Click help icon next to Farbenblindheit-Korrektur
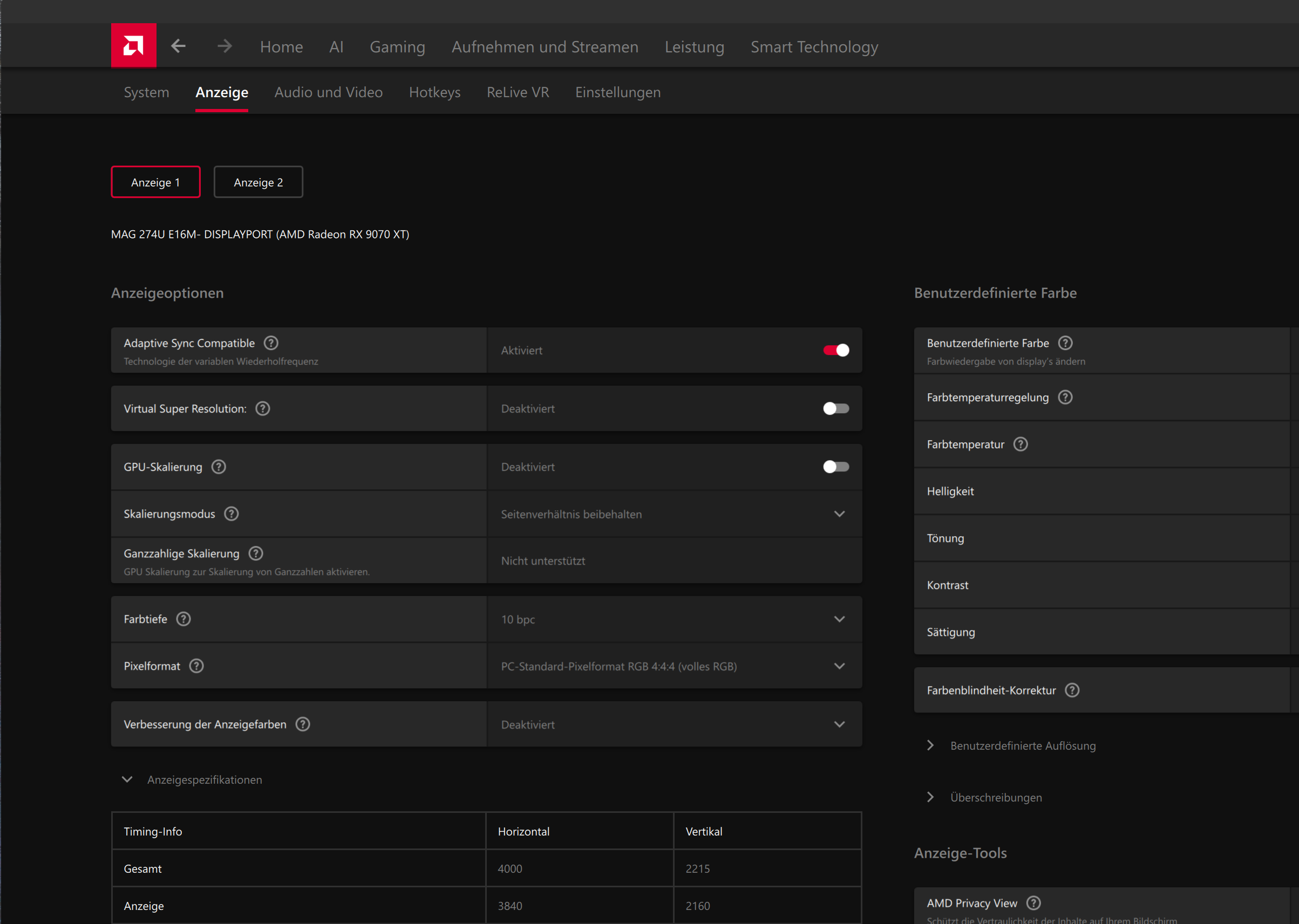This screenshot has width=1299, height=924. 1072,690
